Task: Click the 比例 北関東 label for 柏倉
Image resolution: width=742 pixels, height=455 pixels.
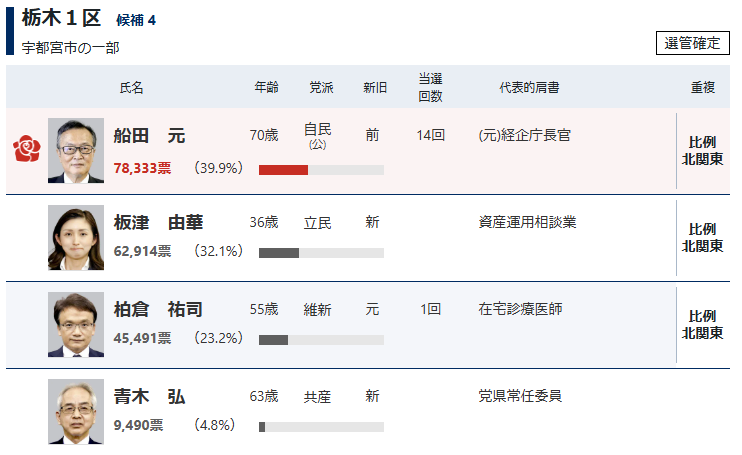Action: click(702, 325)
